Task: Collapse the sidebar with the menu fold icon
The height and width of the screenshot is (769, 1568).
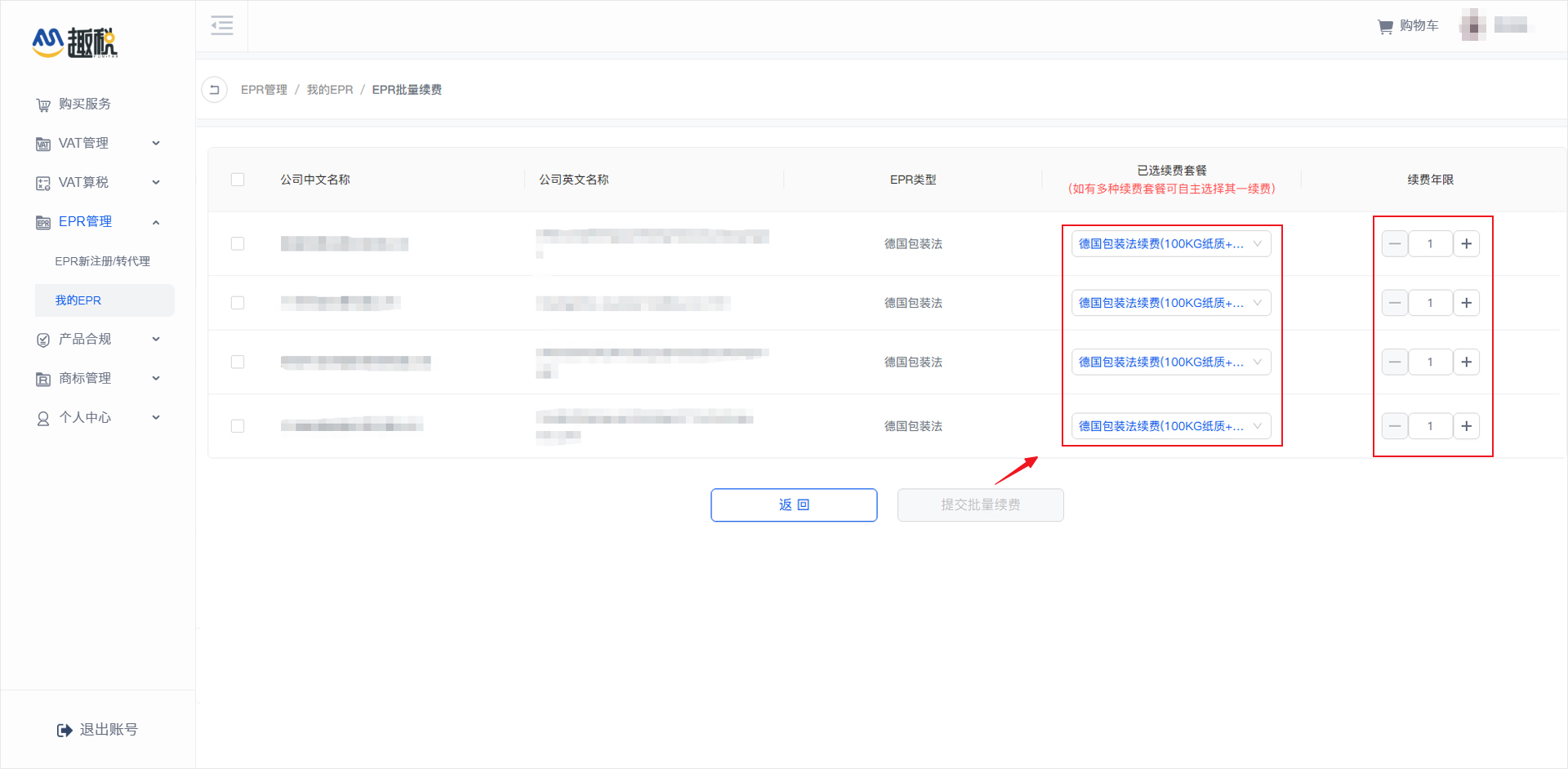Action: (x=221, y=25)
